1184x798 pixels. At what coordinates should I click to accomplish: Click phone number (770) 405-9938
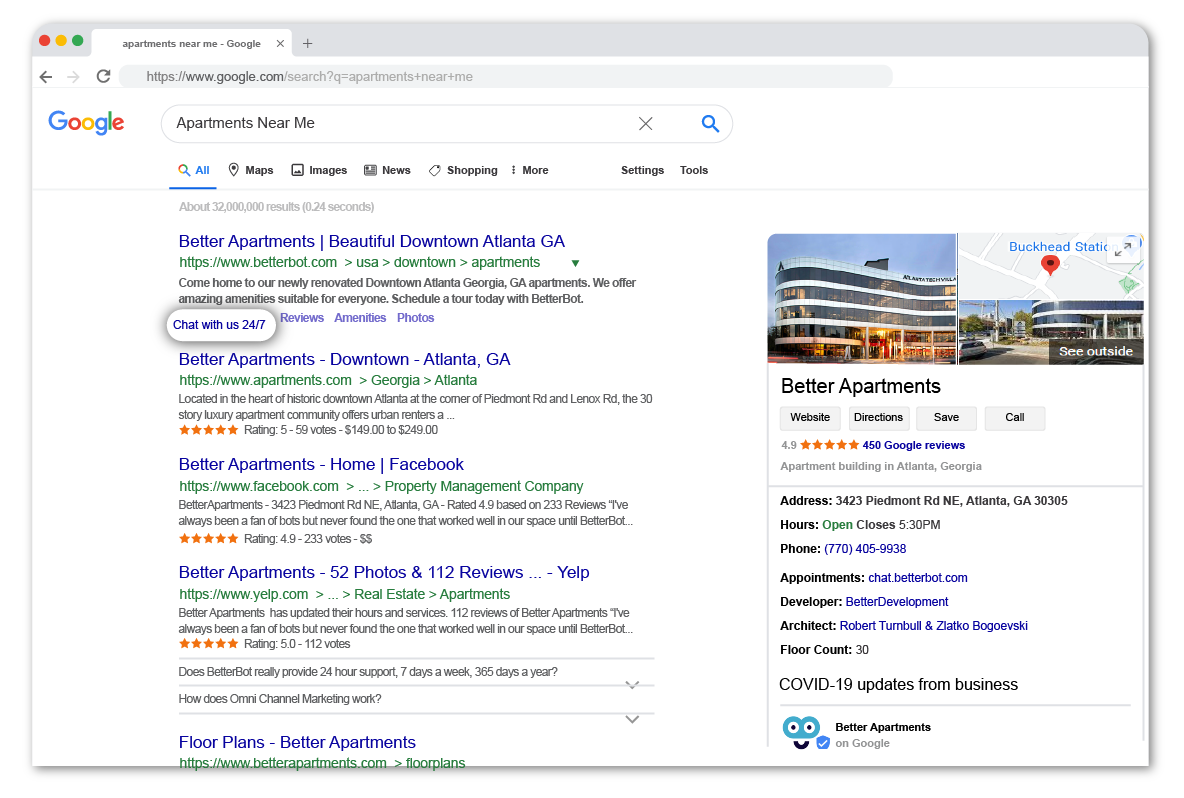pyautogui.click(x=865, y=549)
